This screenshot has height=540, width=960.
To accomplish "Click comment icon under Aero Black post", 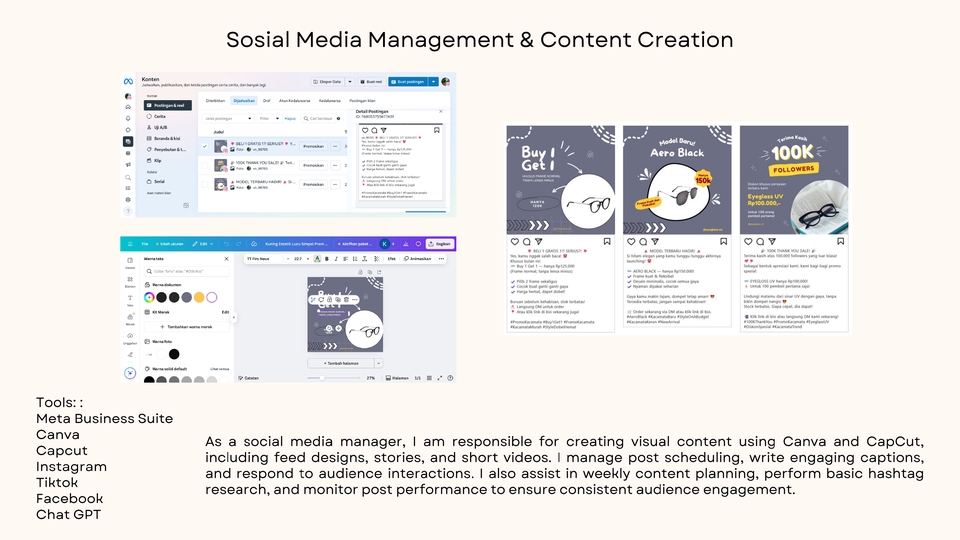I will click(642, 242).
